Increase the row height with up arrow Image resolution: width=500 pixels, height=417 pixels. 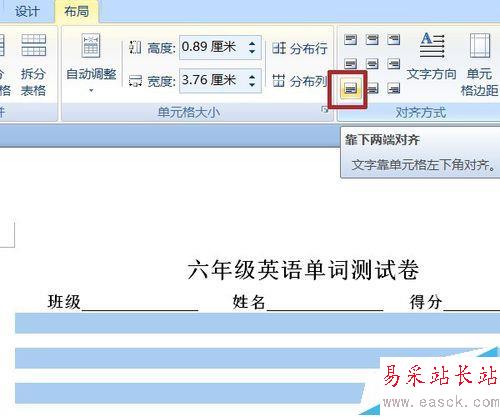click(252, 43)
